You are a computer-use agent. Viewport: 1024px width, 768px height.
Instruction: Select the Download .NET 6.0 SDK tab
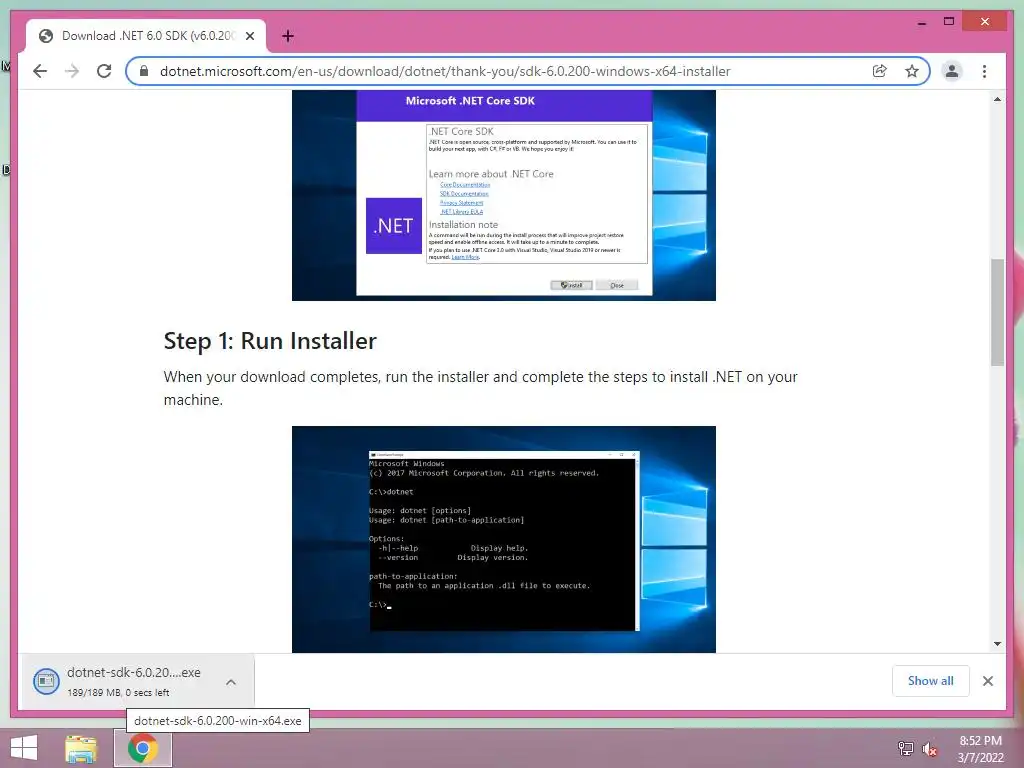(146, 36)
